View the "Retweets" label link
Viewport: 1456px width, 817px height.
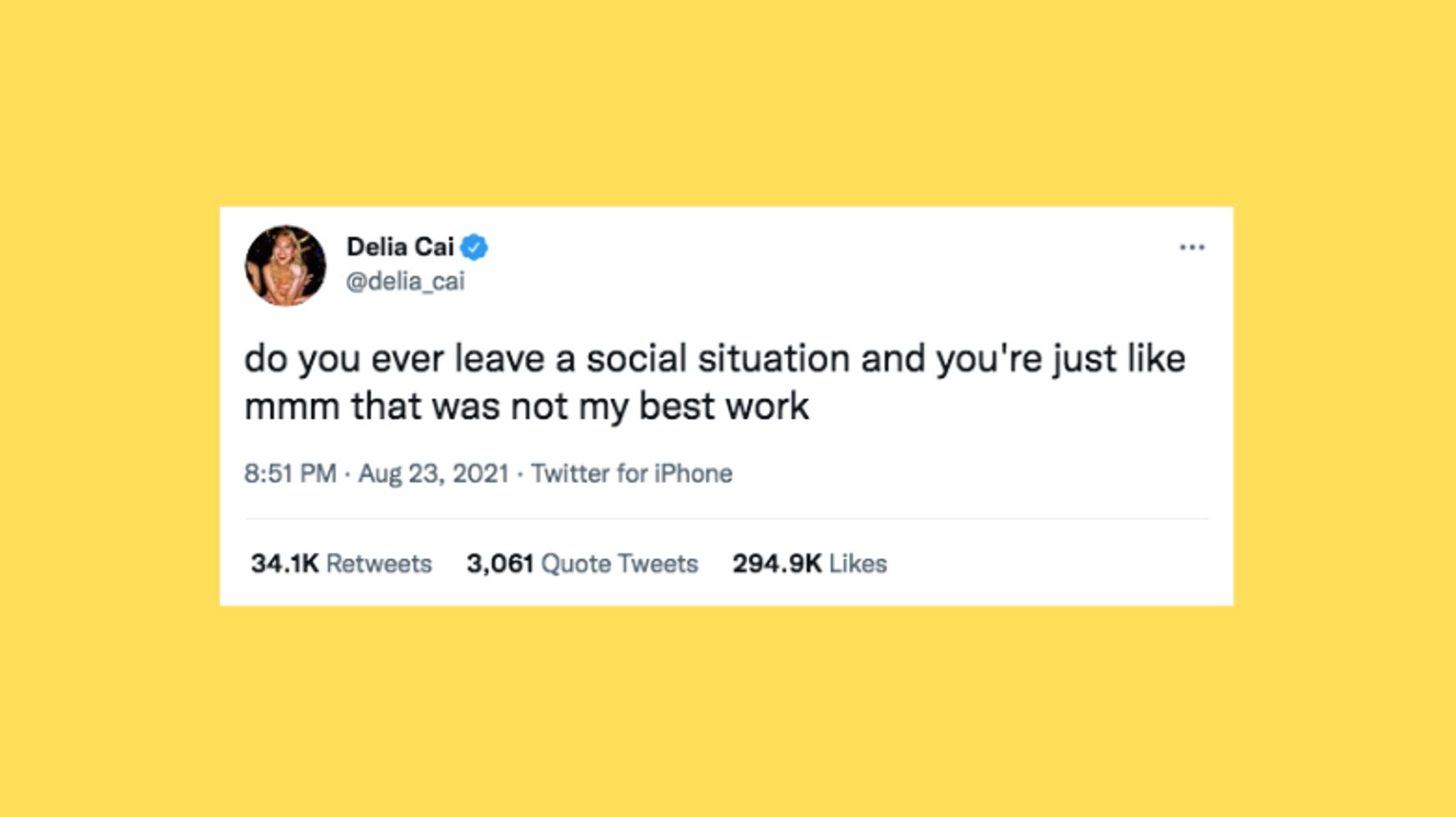[378, 563]
